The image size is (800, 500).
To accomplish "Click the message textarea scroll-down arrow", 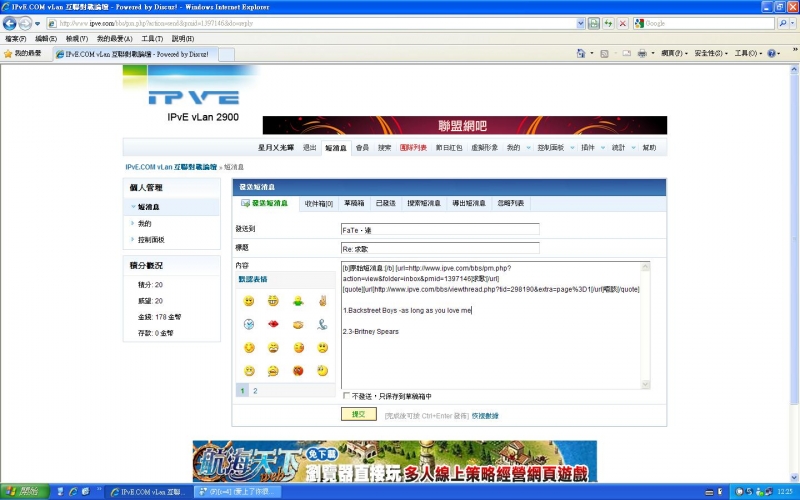I will click(645, 384).
